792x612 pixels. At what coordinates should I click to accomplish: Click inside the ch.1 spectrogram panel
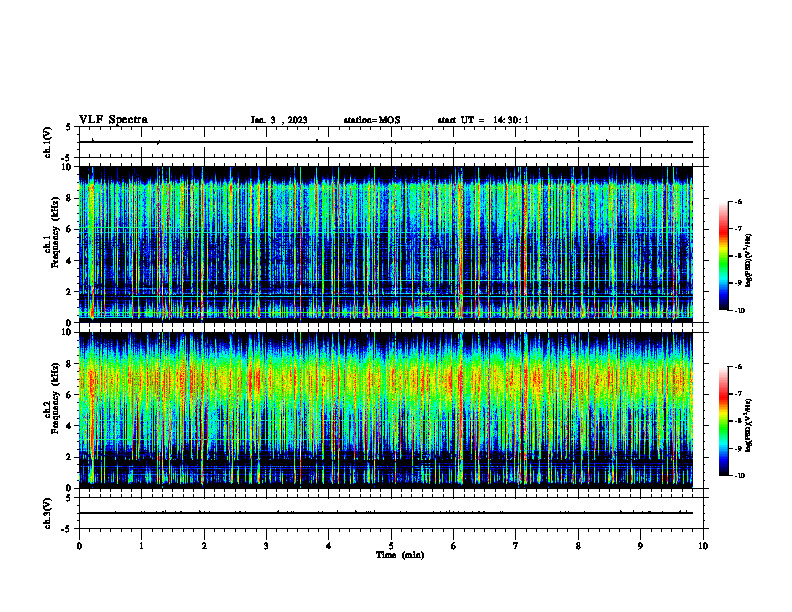(386, 244)
